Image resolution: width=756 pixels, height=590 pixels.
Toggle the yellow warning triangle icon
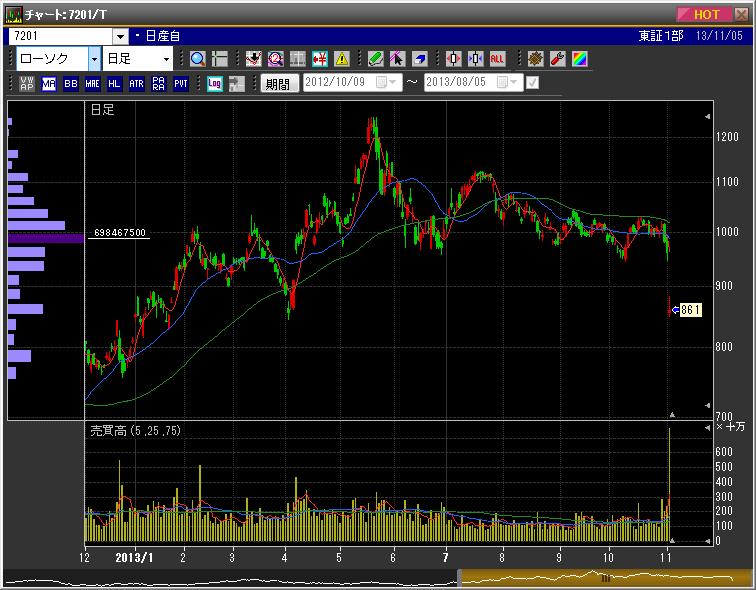342,59
